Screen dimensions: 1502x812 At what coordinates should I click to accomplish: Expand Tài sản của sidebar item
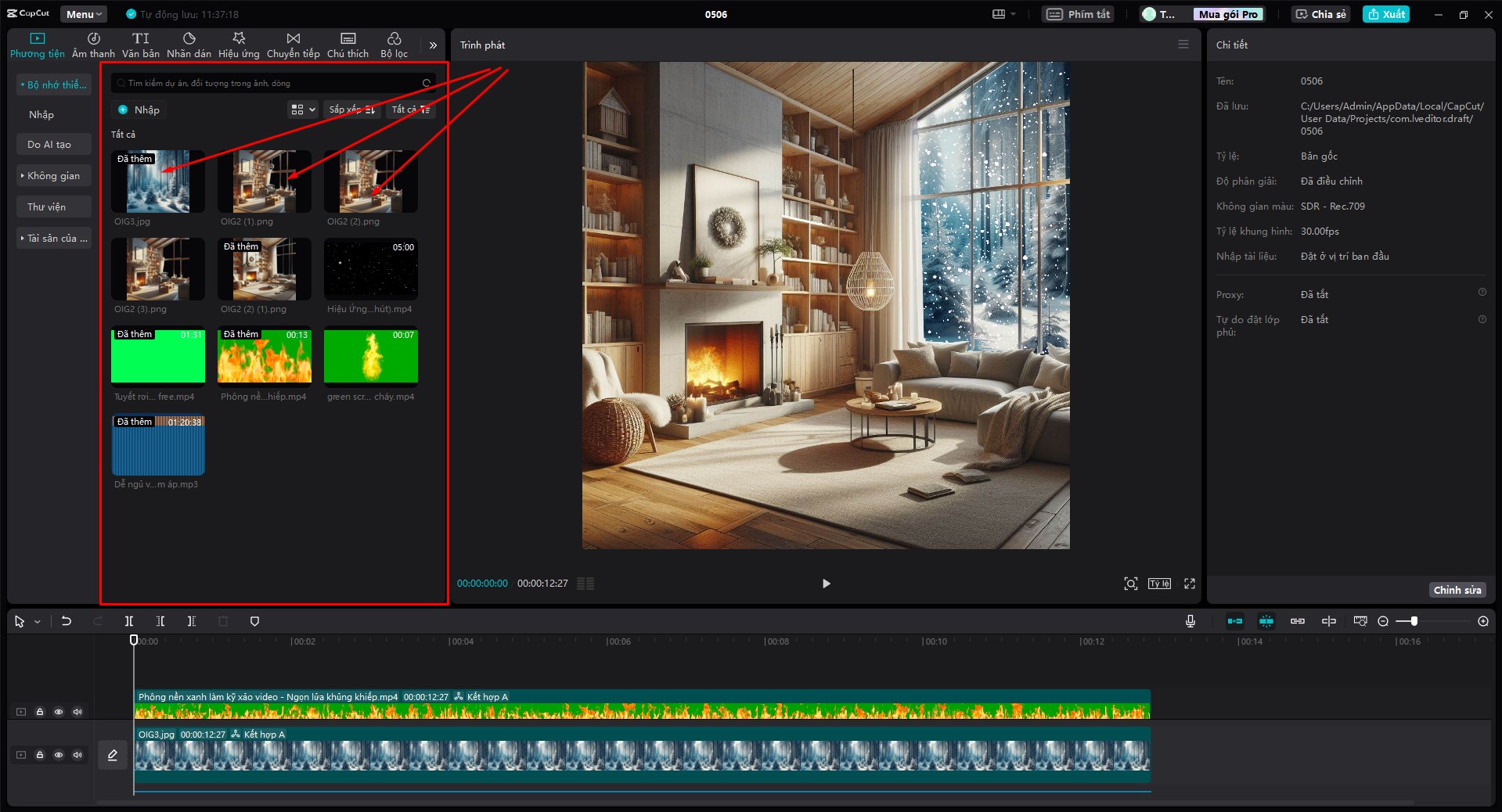point(54,238)
